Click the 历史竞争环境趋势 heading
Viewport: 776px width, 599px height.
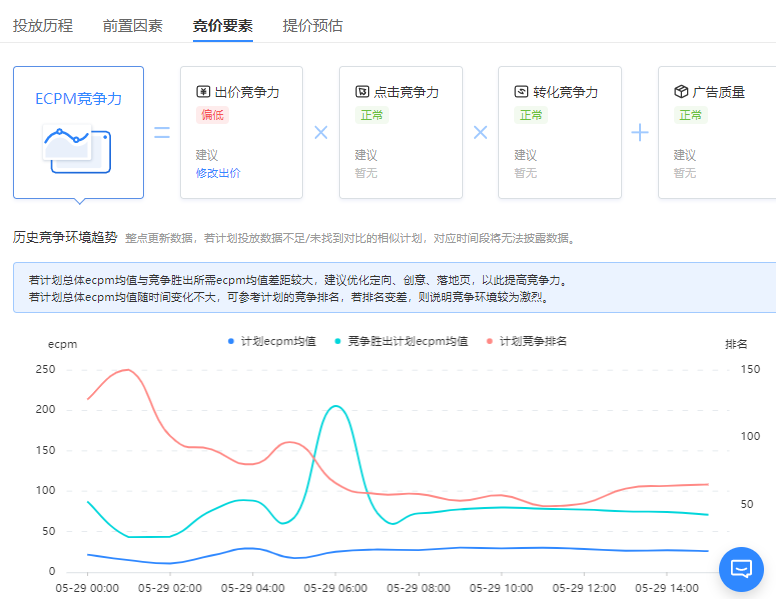tap(65, 238)
